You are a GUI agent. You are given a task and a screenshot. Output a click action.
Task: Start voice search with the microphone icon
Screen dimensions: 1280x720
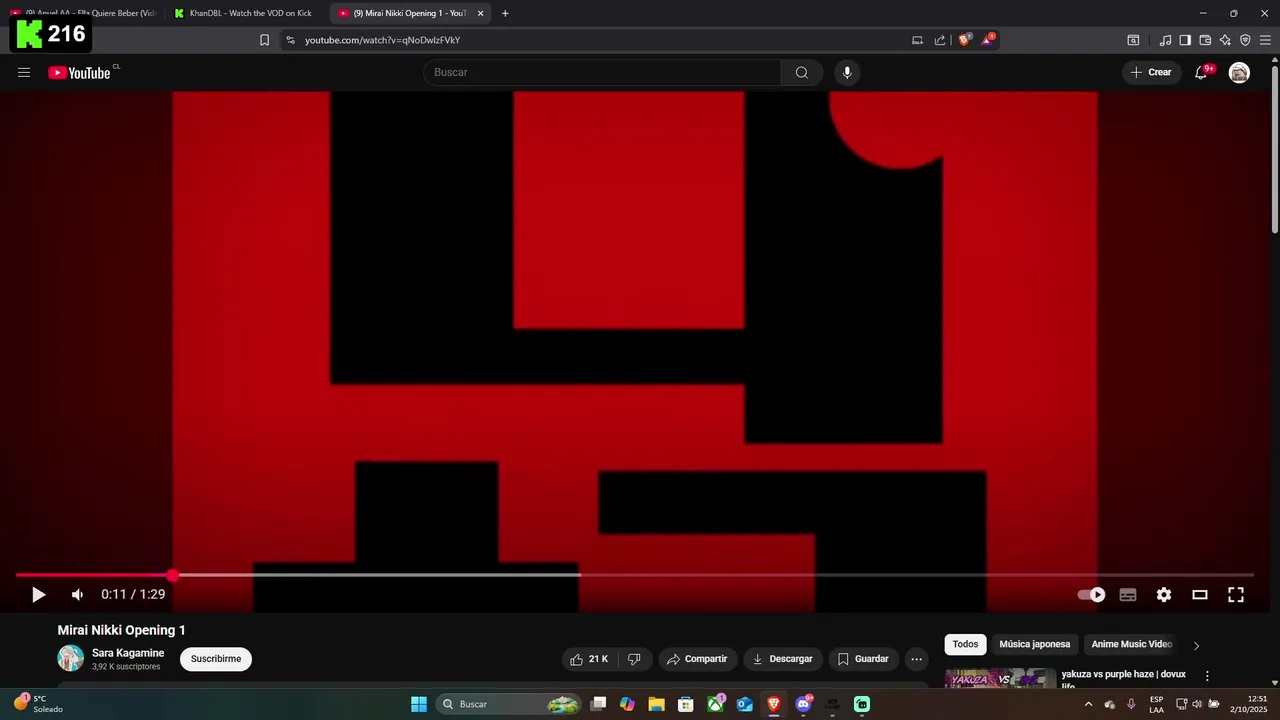[847, 72]
